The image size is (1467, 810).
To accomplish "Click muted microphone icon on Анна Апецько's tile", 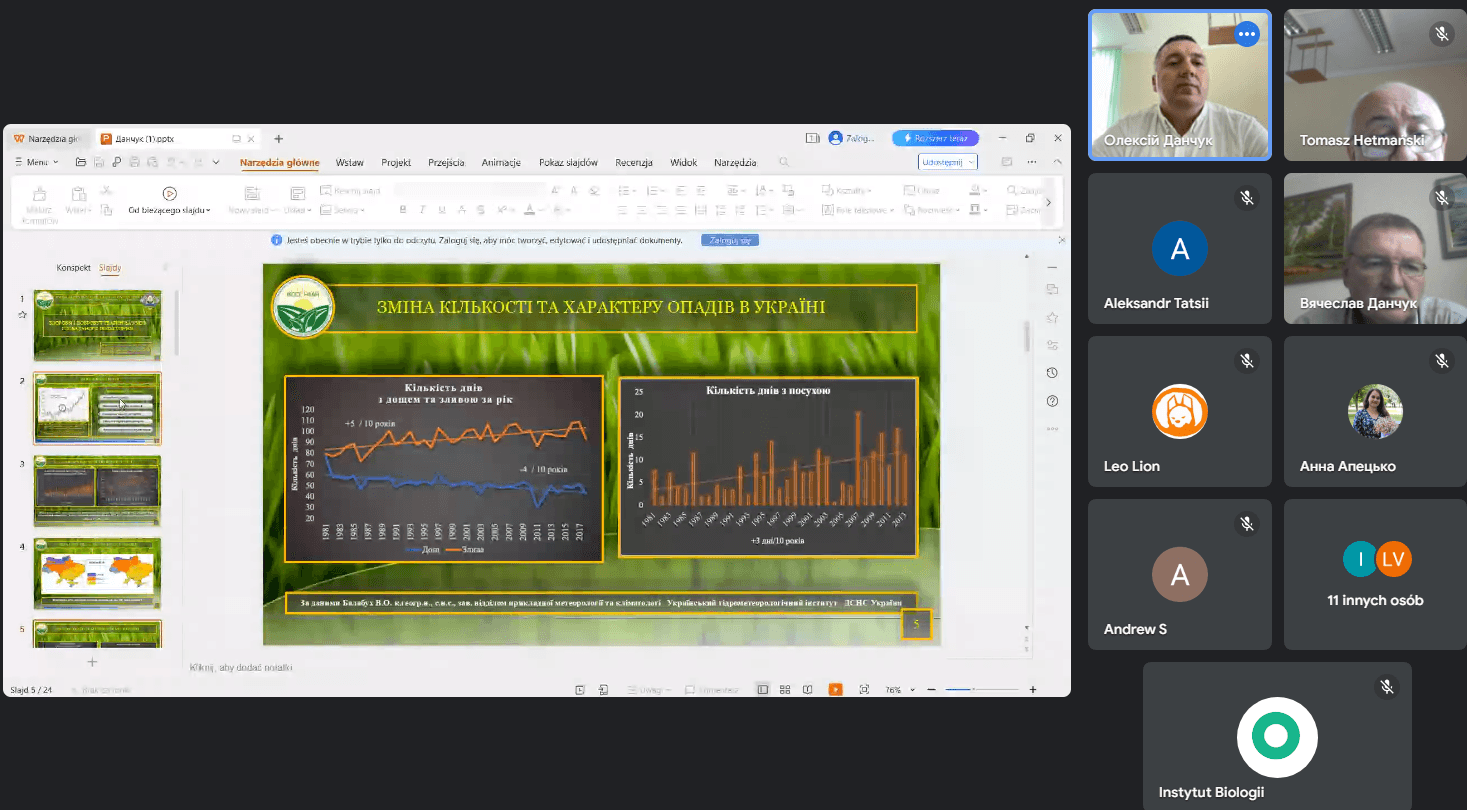I will (x=1442, y=361).
